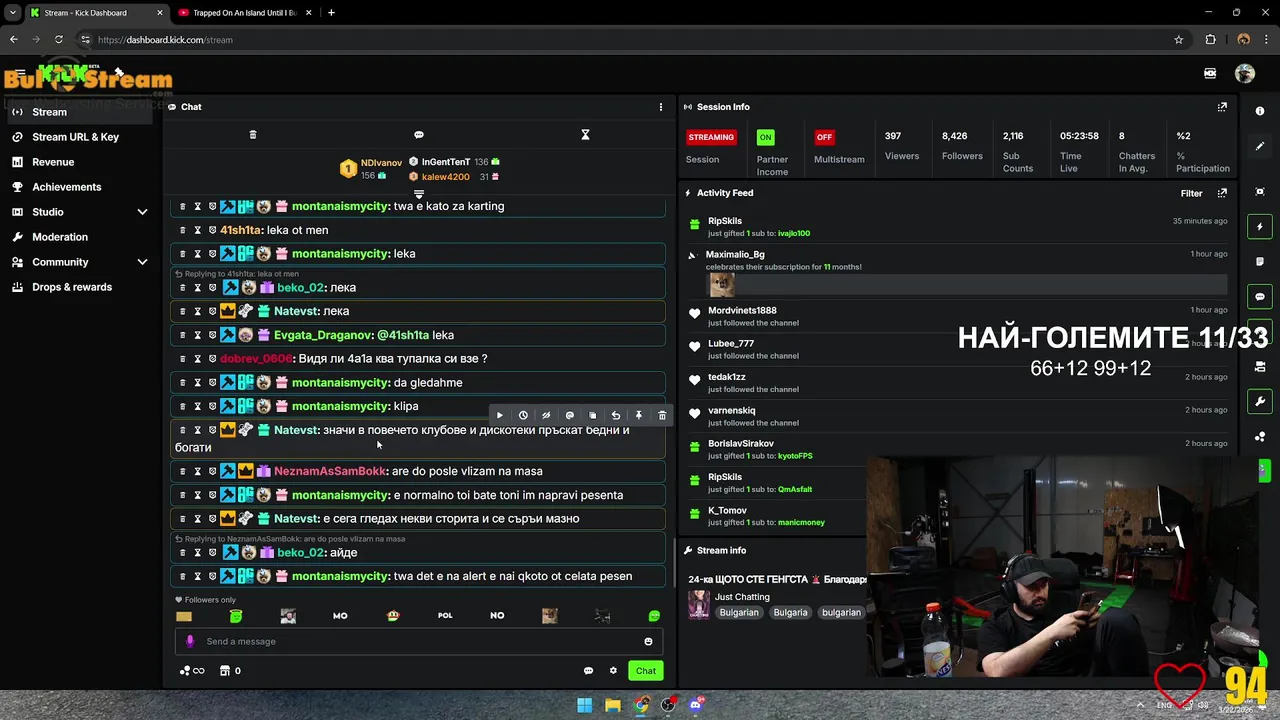Toggle the lightning bolt activity panel icon
This screenshot has width=1280, height=720.
1260,227
